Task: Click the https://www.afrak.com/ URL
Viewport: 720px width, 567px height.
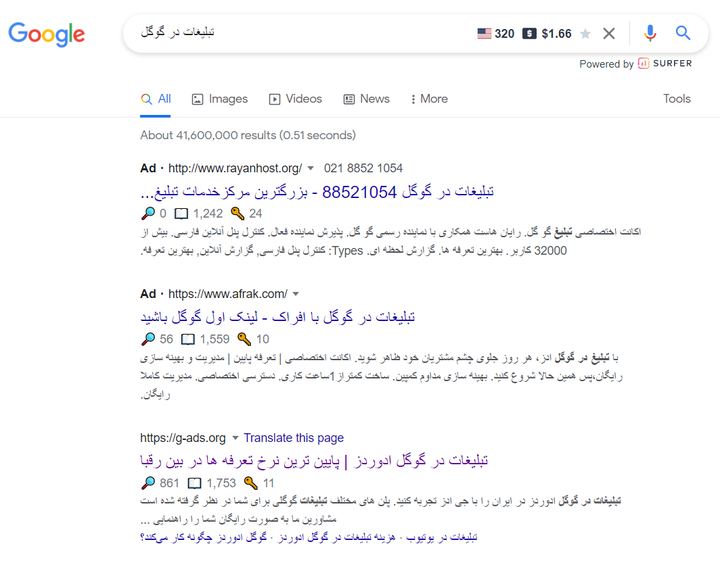Action: point(228,294)
